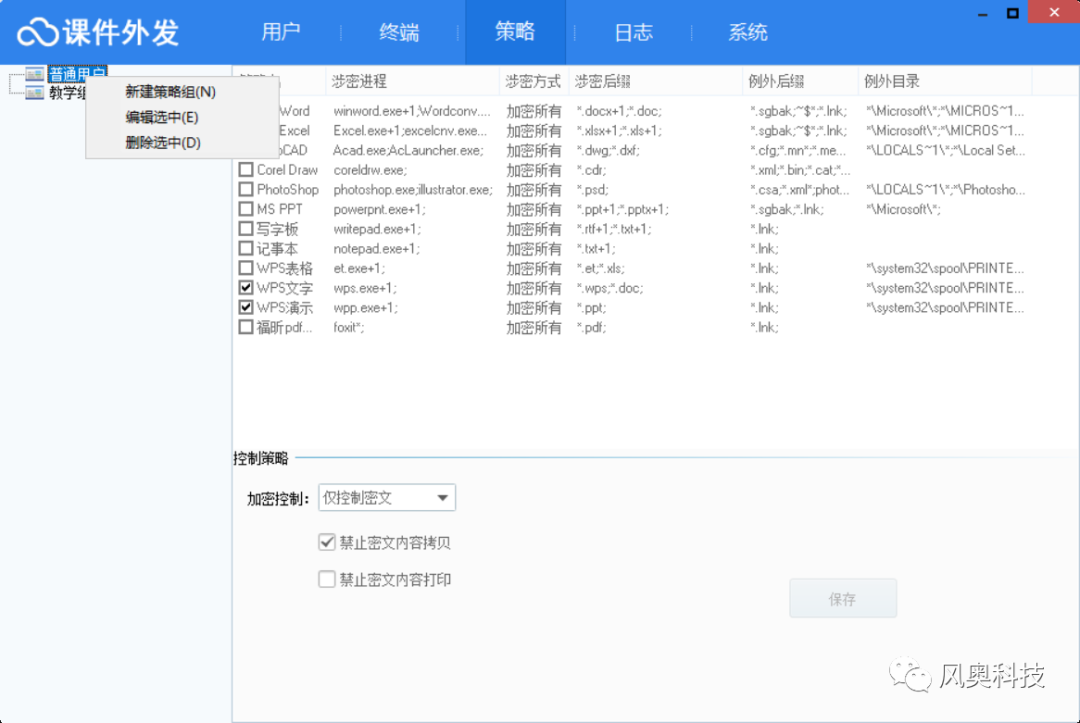Click the 普通用户 group icon in the tree
The width and height of the screenshot is (1080, 723).
[x=36, y=72]
